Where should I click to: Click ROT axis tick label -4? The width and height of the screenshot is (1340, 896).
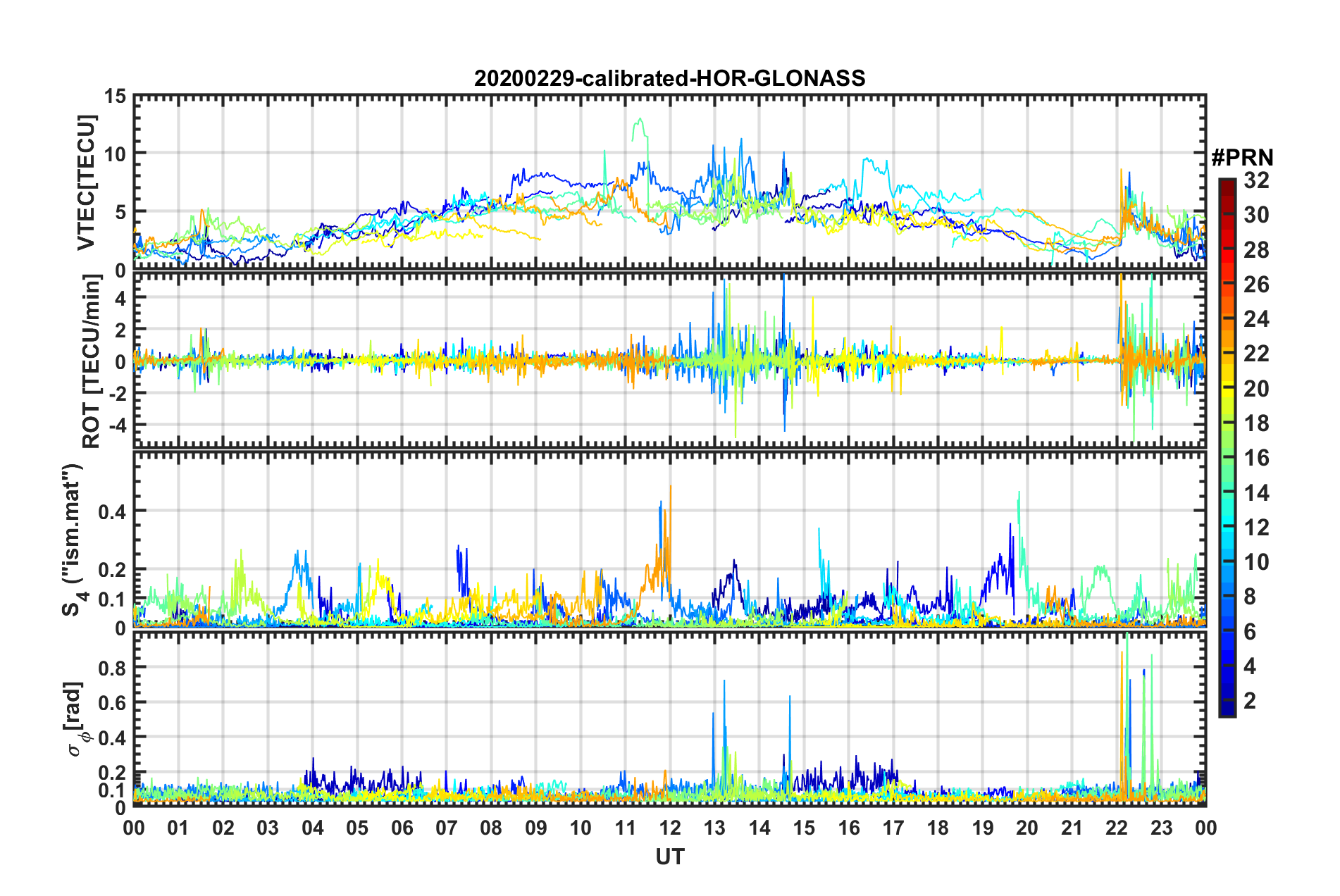(117, 425)
